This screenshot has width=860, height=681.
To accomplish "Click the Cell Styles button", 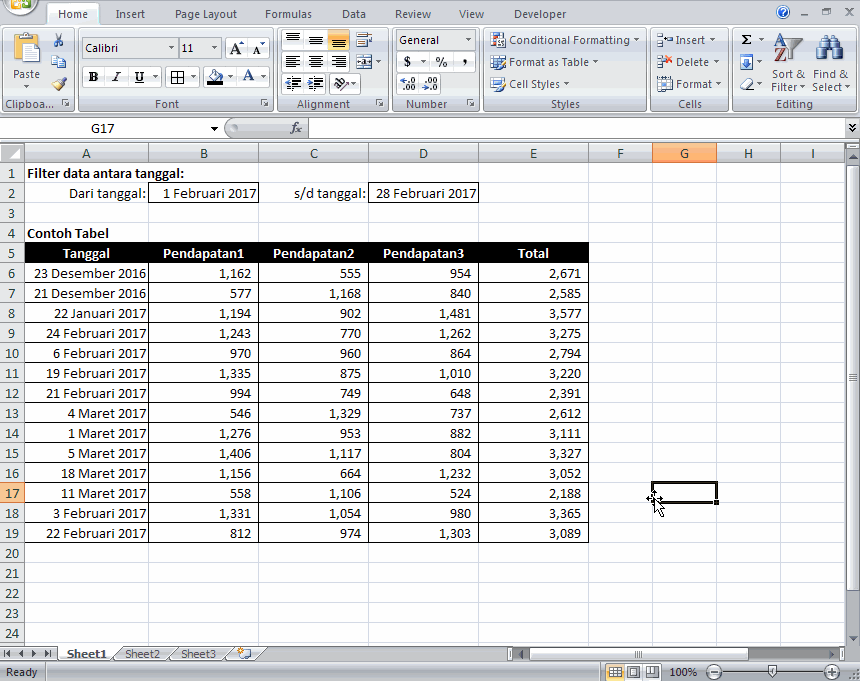I will (536, 85).
